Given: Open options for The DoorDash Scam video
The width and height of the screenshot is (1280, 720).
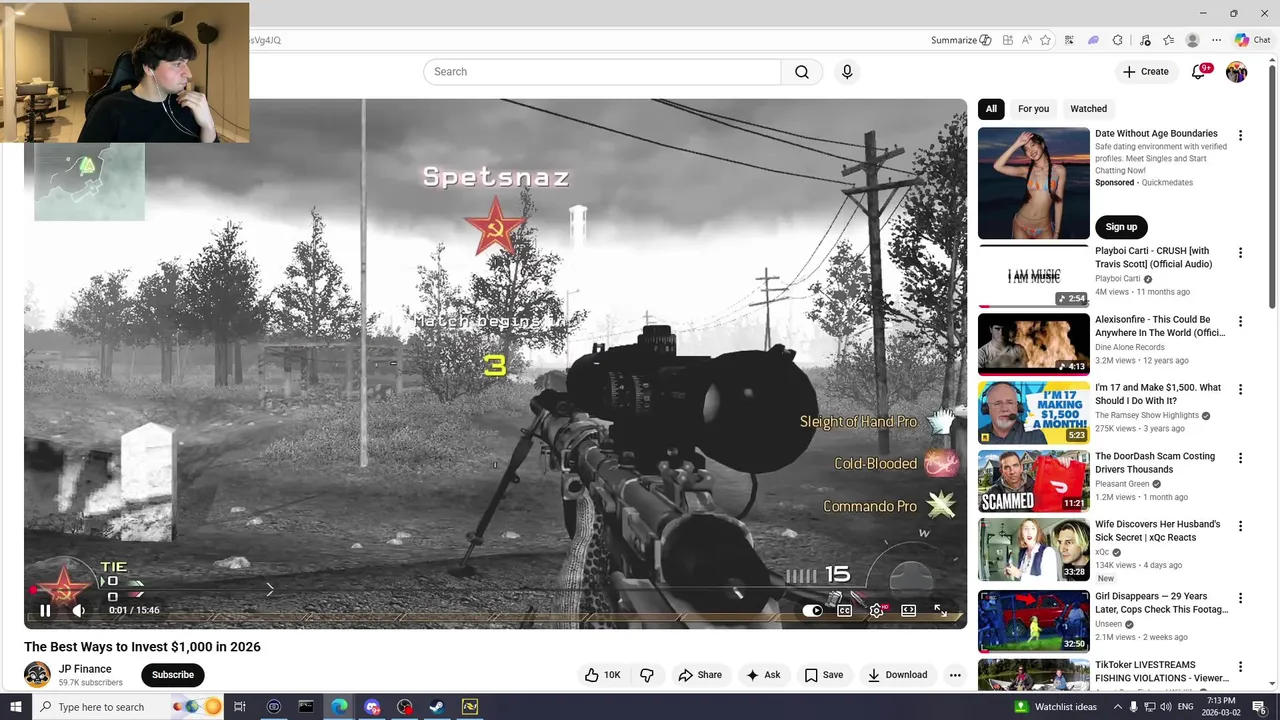Looking at the screenshot, I should click(1240, 458).
